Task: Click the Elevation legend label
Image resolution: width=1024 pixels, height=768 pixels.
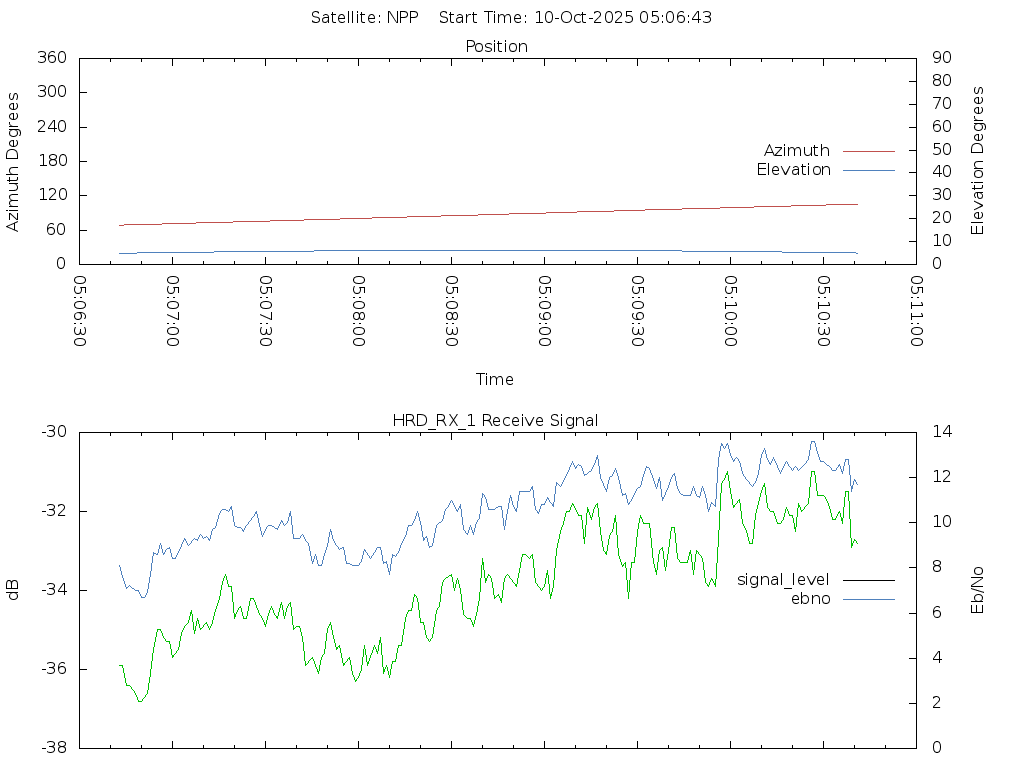Action: (x=793, y=170)
